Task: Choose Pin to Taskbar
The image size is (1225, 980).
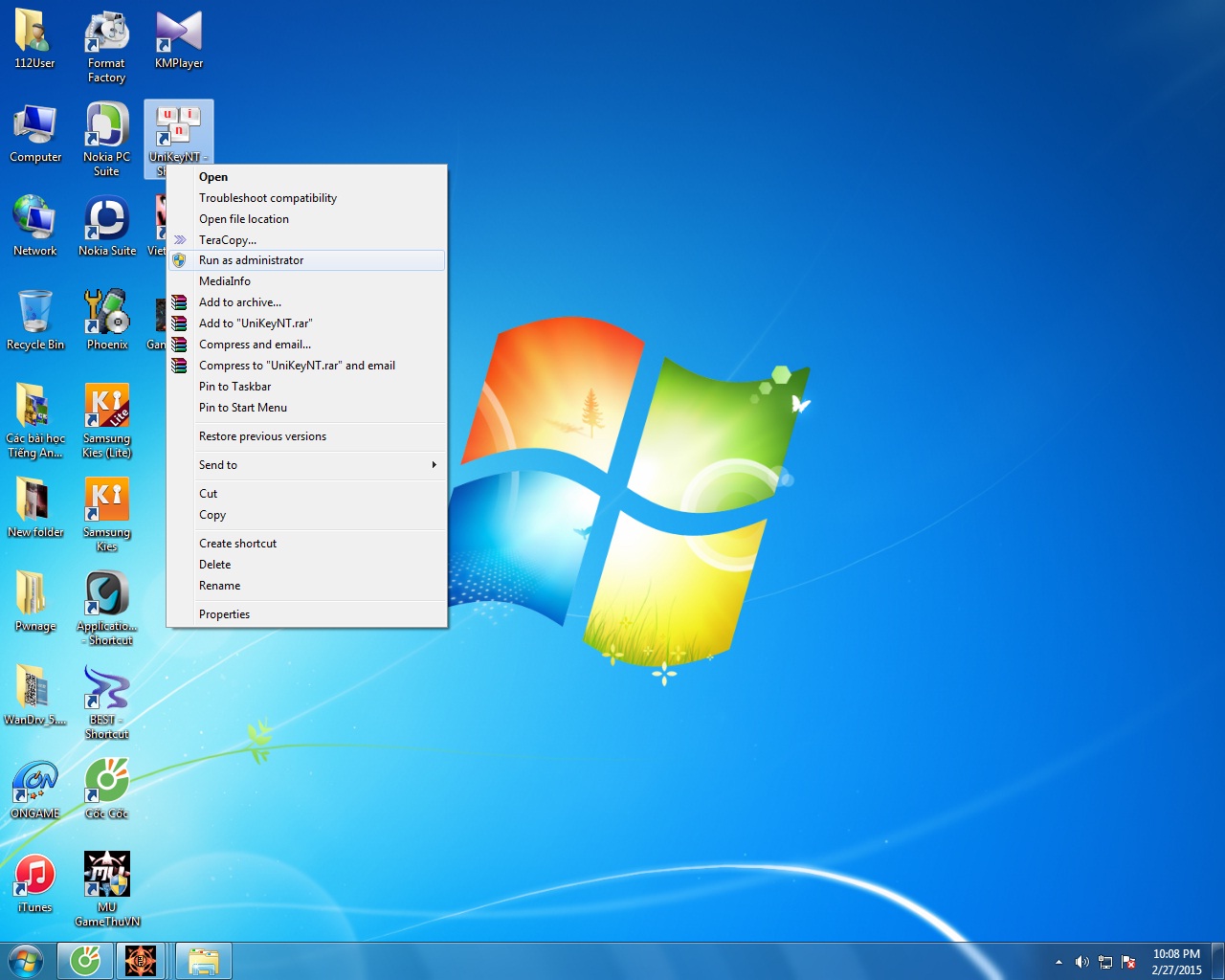Action: point(306,387)
